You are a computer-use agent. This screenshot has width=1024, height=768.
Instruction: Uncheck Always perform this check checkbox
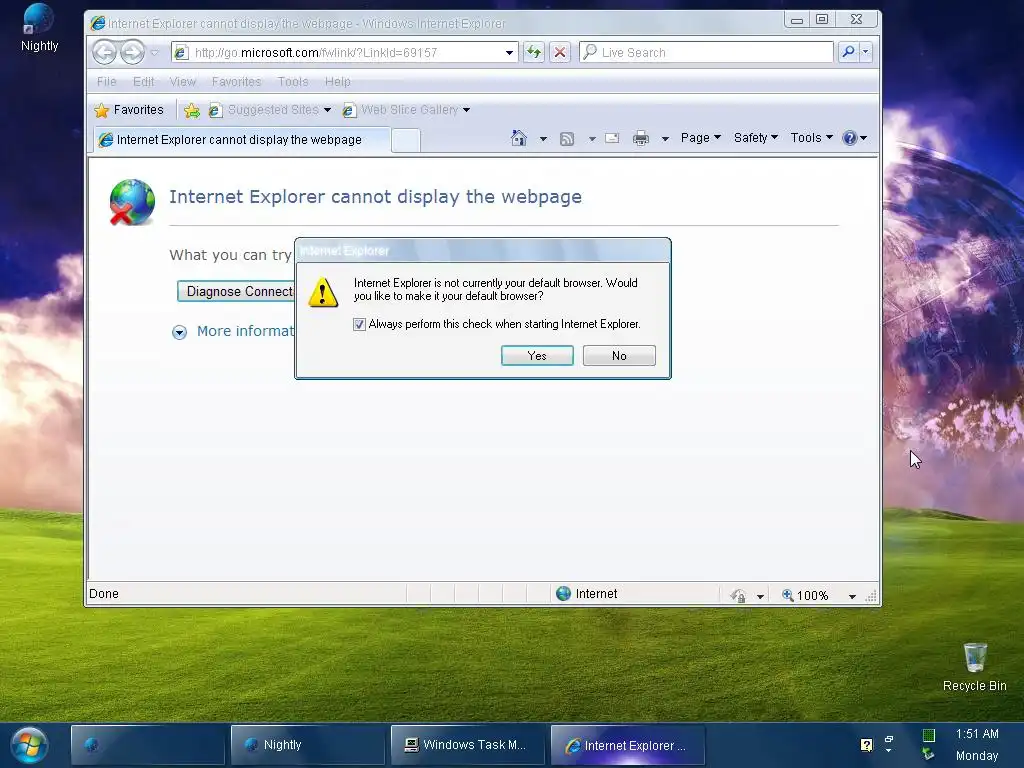click(359, 324)
